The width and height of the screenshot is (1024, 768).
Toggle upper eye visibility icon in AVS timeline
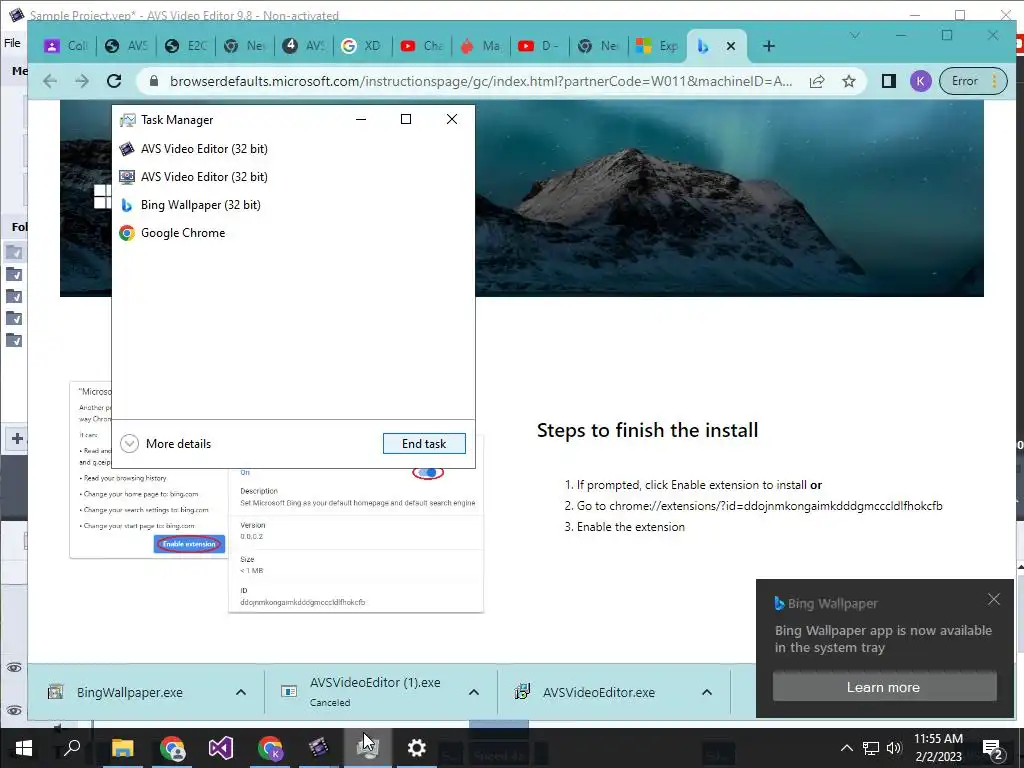coord(14,667)
